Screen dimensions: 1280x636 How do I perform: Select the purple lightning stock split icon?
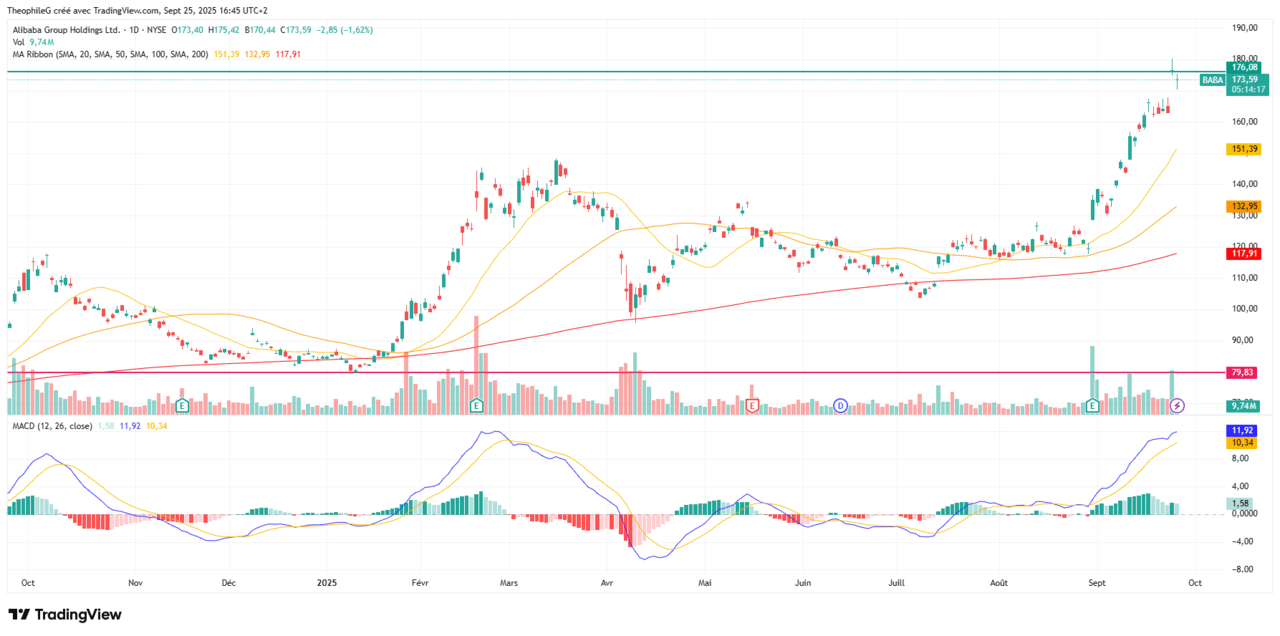(x=1177, y=404)
